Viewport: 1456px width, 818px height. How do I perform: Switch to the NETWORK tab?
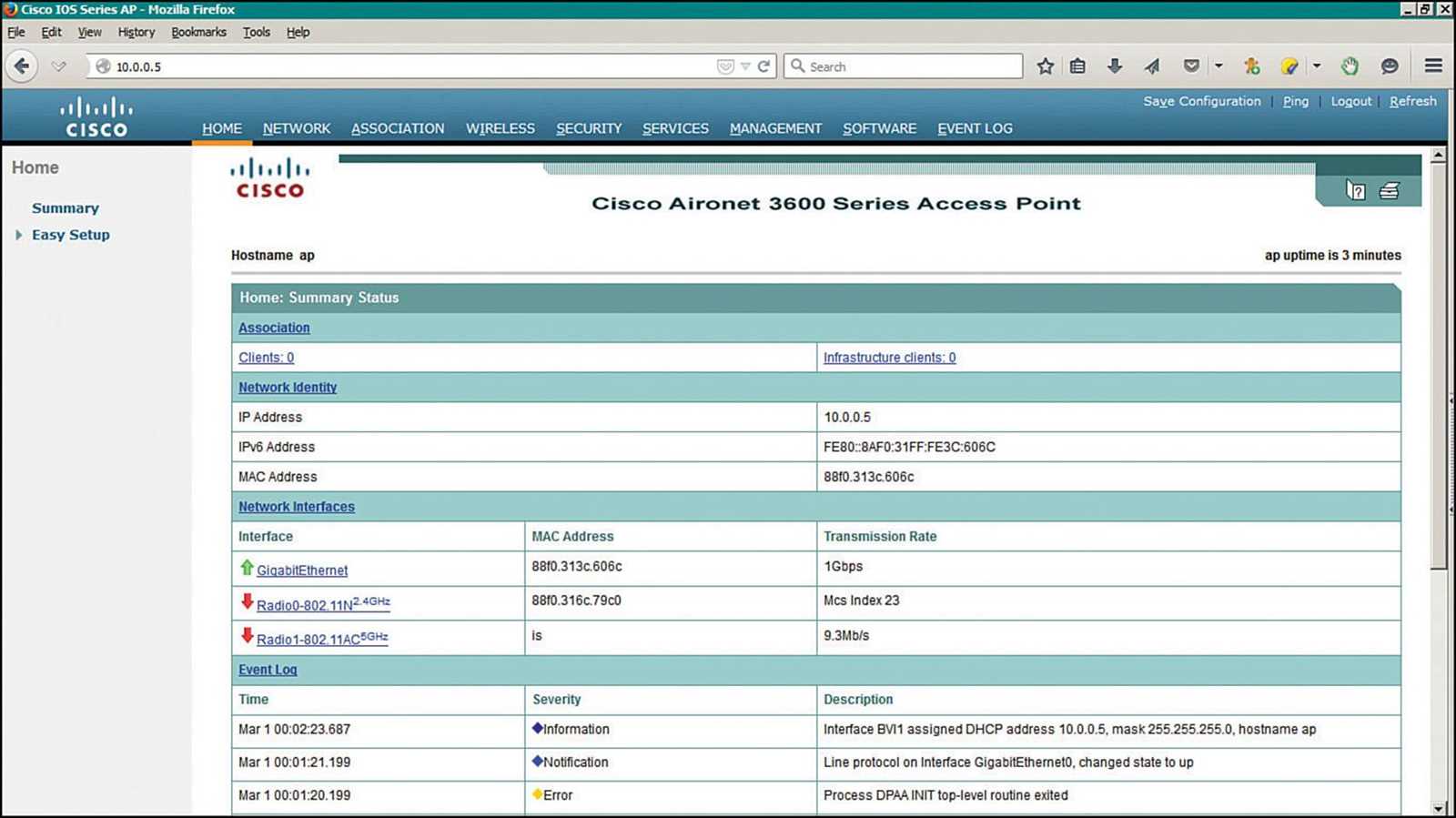(297, 128)
